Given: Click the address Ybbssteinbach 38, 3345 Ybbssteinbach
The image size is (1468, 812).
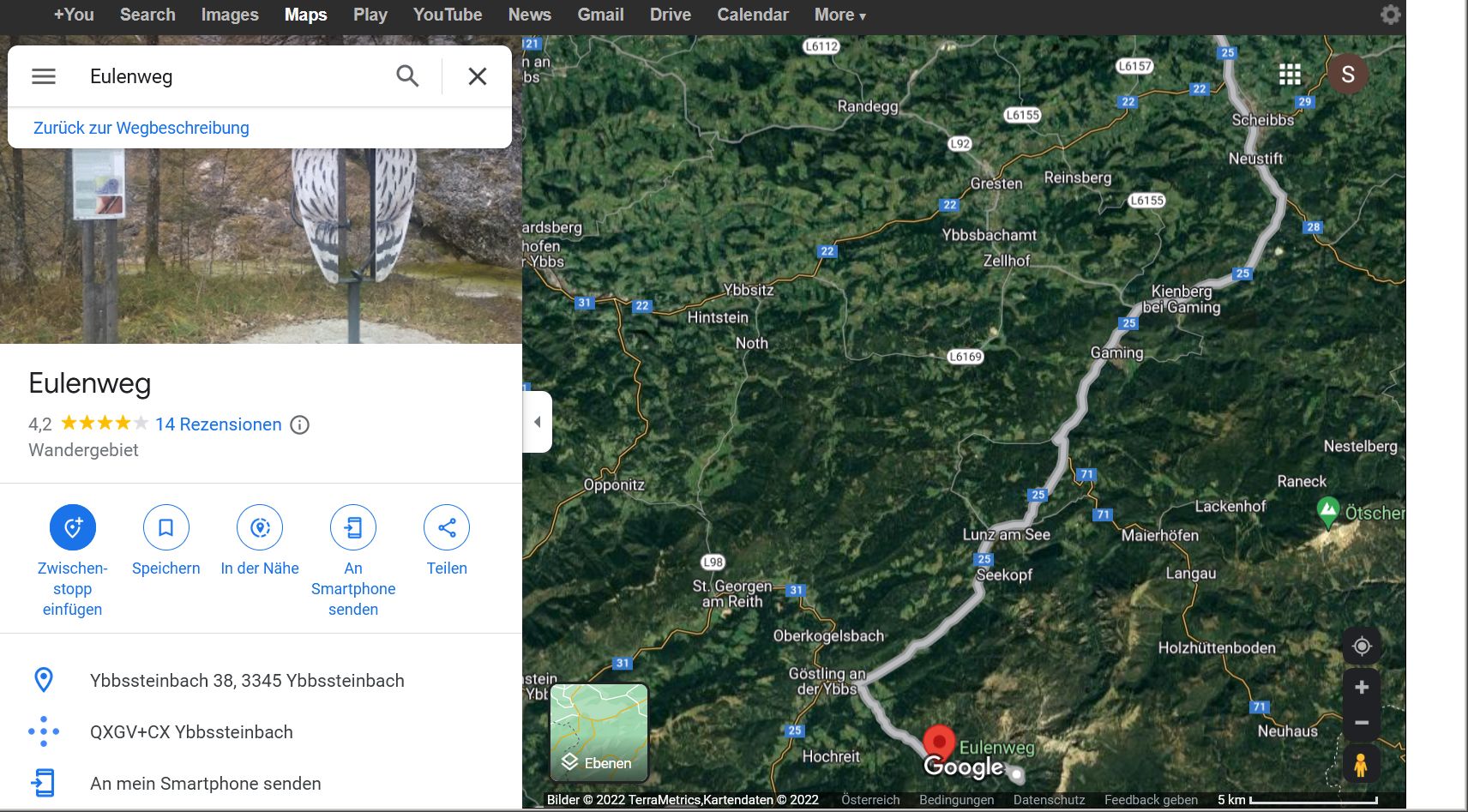Looking at the screenshot, I should (x=247, y=681).
